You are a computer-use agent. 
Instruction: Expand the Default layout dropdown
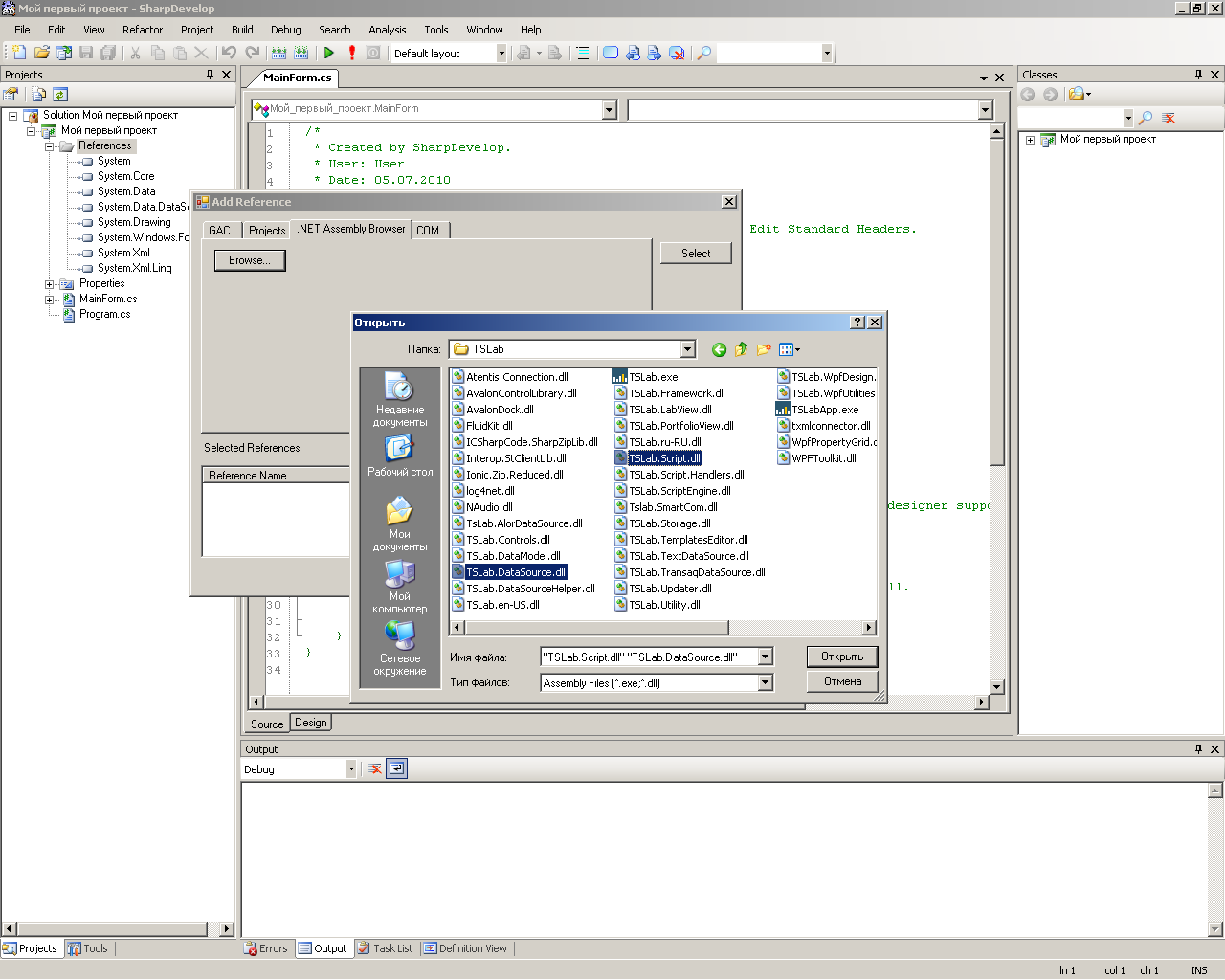pyautogui.click(x=501, y=54)
